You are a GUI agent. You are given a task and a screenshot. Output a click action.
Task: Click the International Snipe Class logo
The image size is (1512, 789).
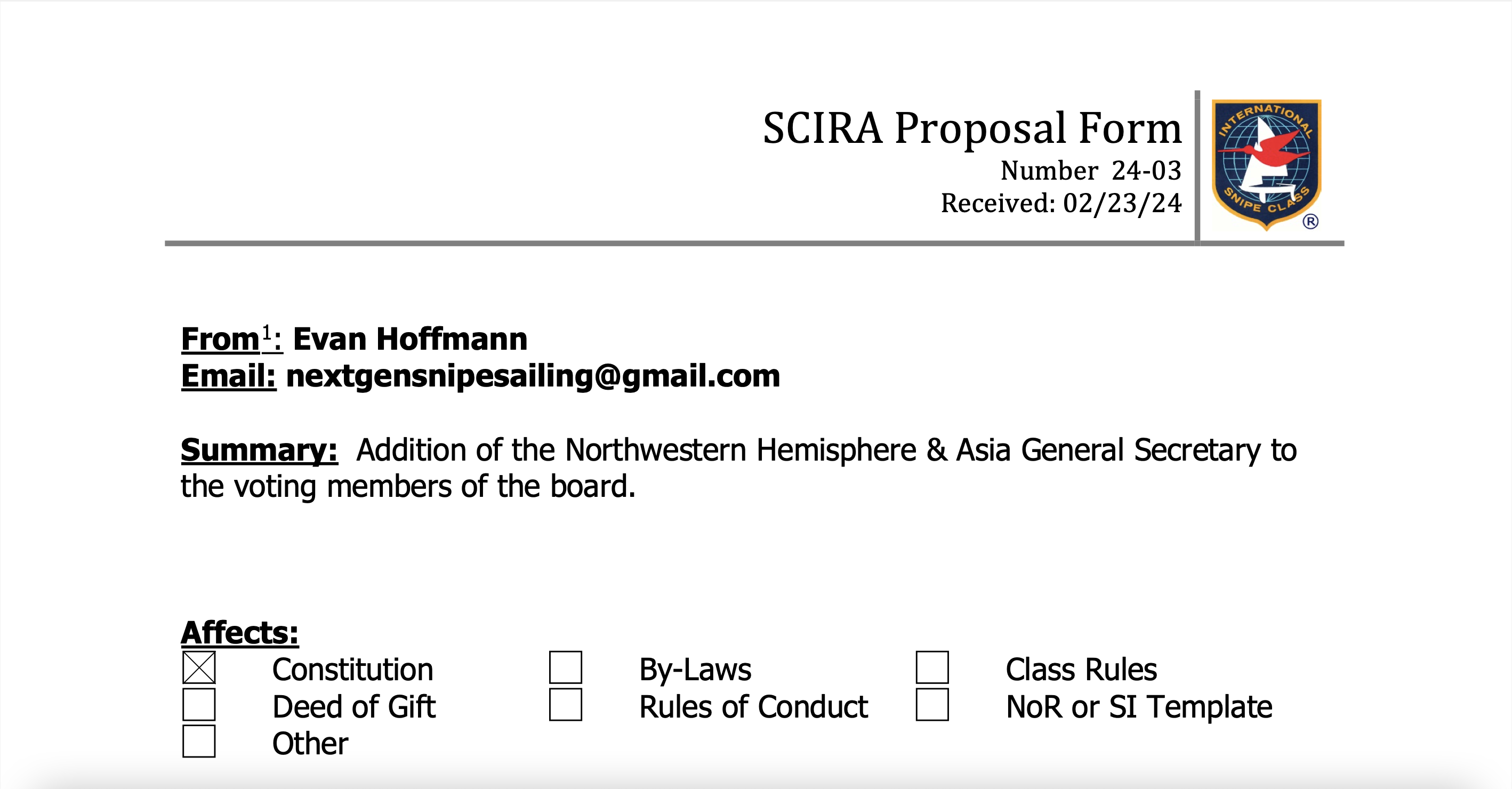[1266, 165]
